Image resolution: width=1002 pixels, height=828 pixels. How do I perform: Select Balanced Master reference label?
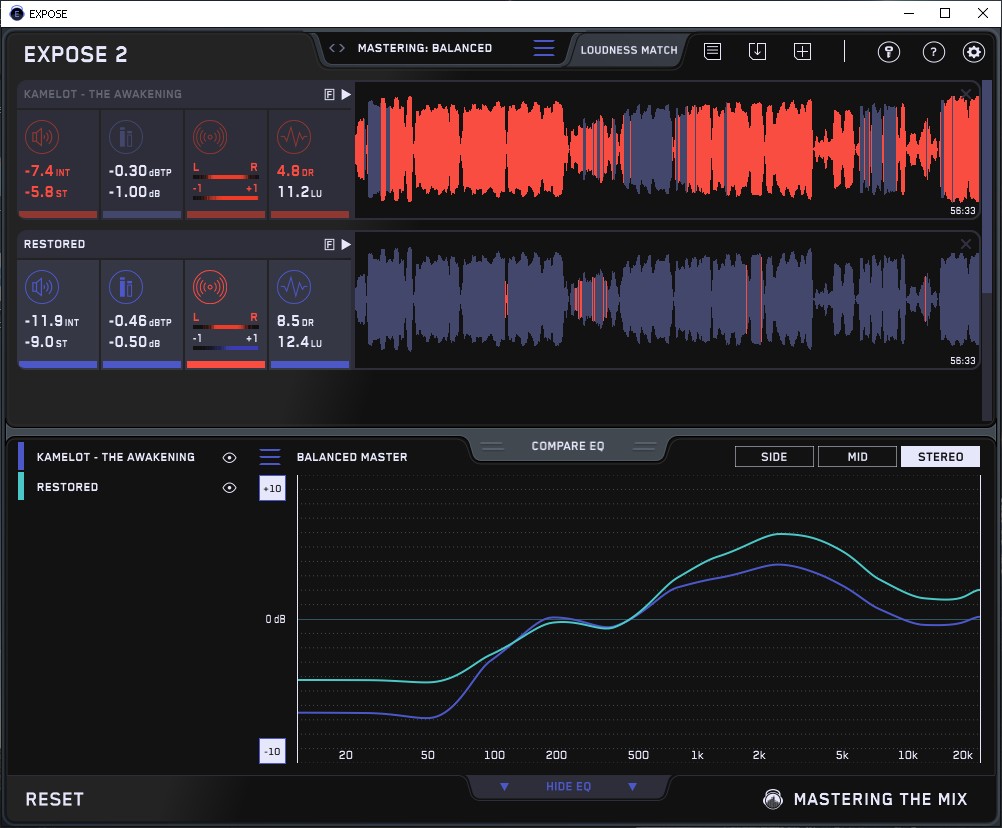[x=352, y=457]
